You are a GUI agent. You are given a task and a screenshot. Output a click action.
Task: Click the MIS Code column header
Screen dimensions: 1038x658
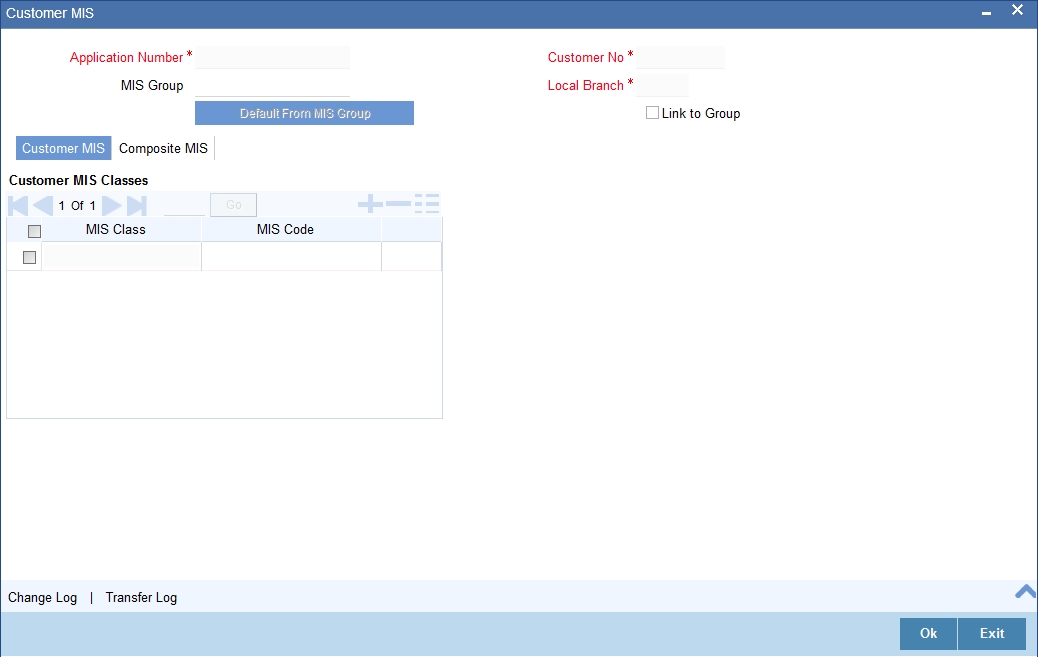pos(285,230)
